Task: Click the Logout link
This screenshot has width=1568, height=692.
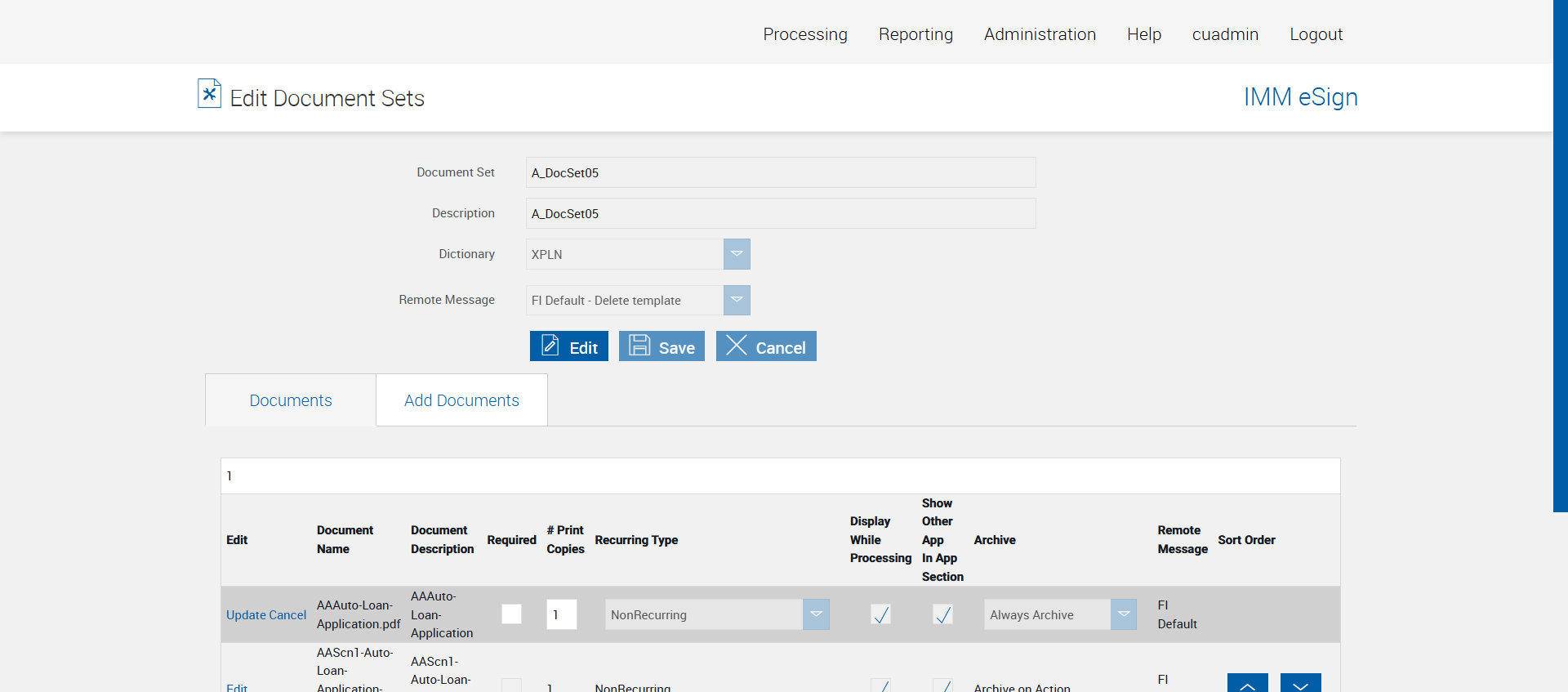Action: [x=1316, y=34]
